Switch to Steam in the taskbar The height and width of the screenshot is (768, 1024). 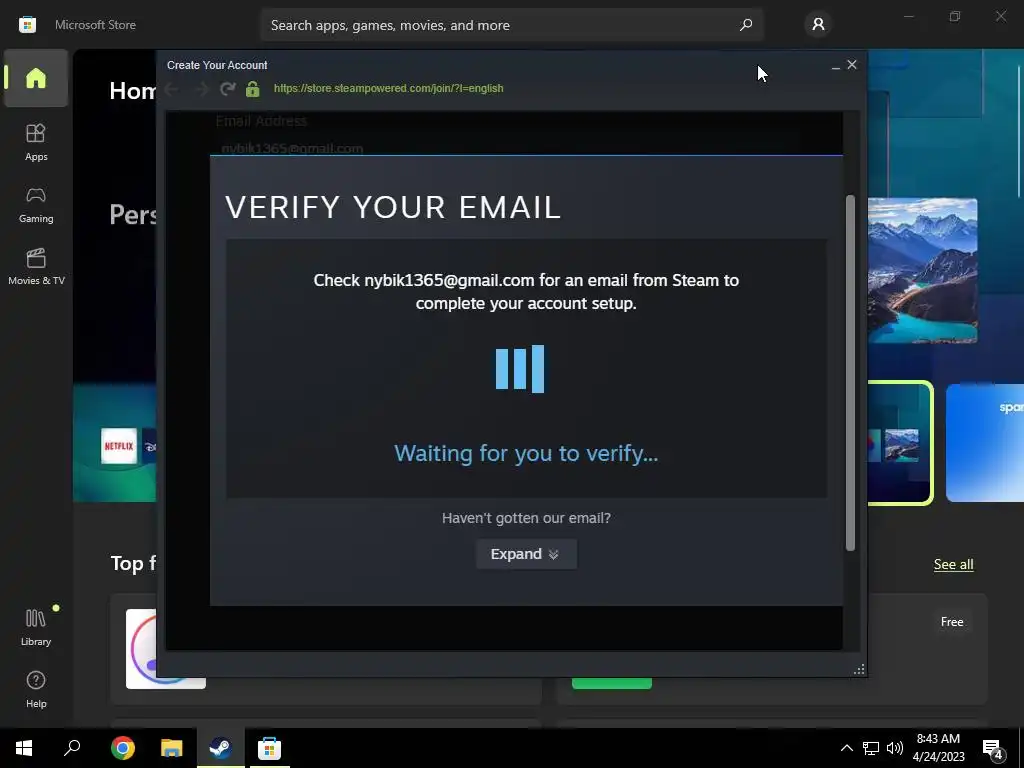[x=221, y=748]
